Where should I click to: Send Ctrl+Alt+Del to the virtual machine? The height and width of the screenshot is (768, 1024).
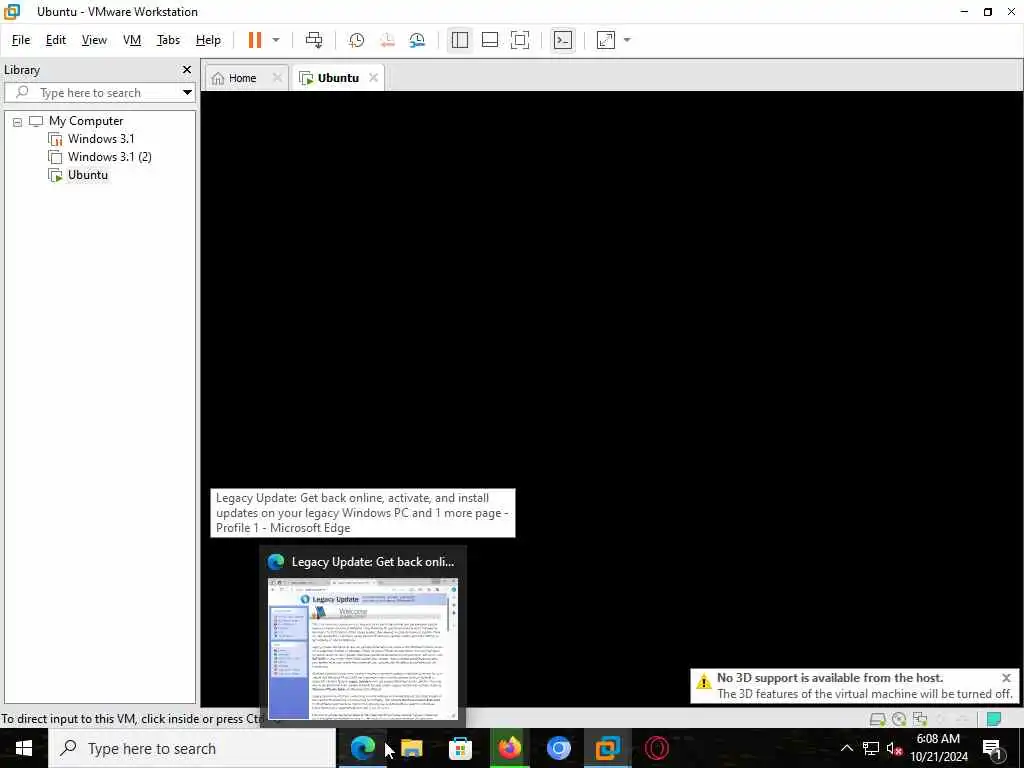tap(314, 40)
